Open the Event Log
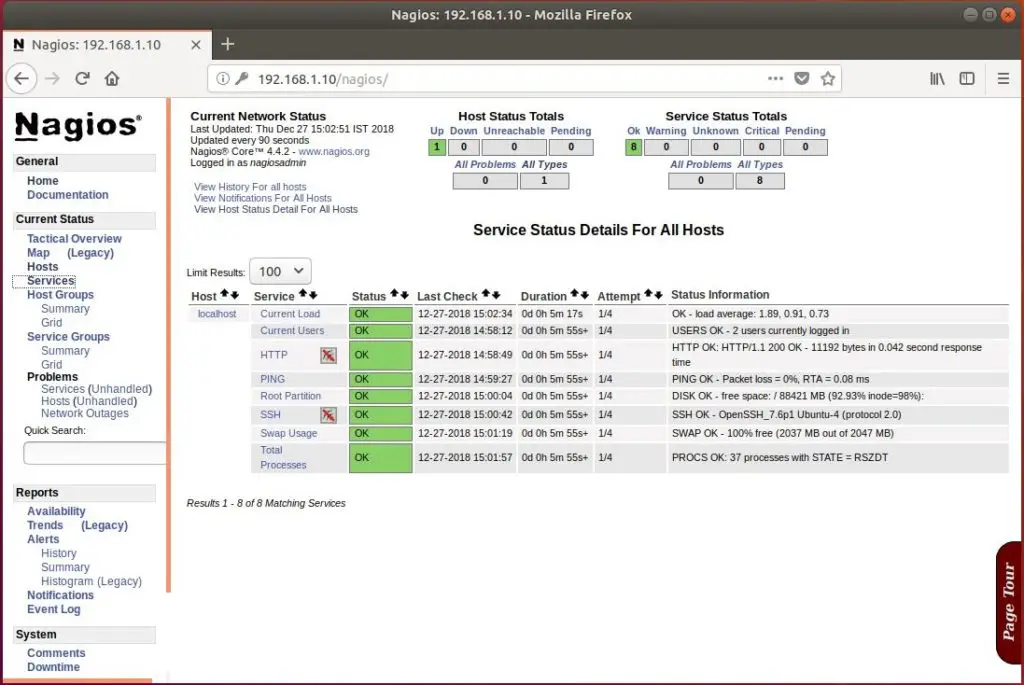 coord(54,609)
